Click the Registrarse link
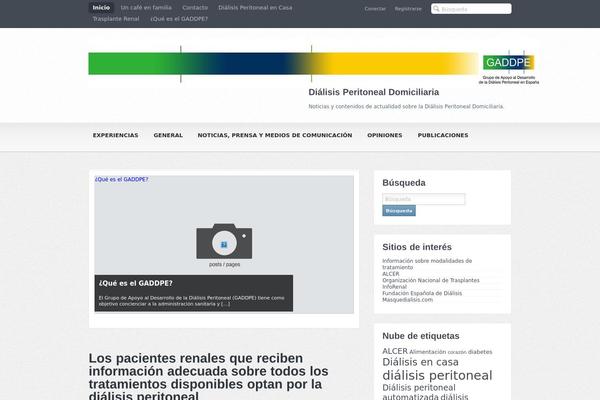 pyautogui.click(x=408, y=8)
